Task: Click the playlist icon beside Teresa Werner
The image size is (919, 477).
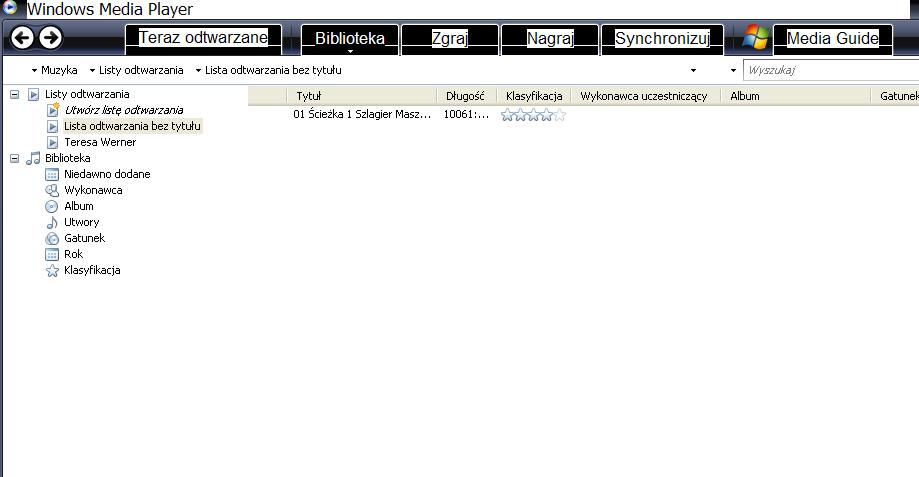Action: point(53,142)
